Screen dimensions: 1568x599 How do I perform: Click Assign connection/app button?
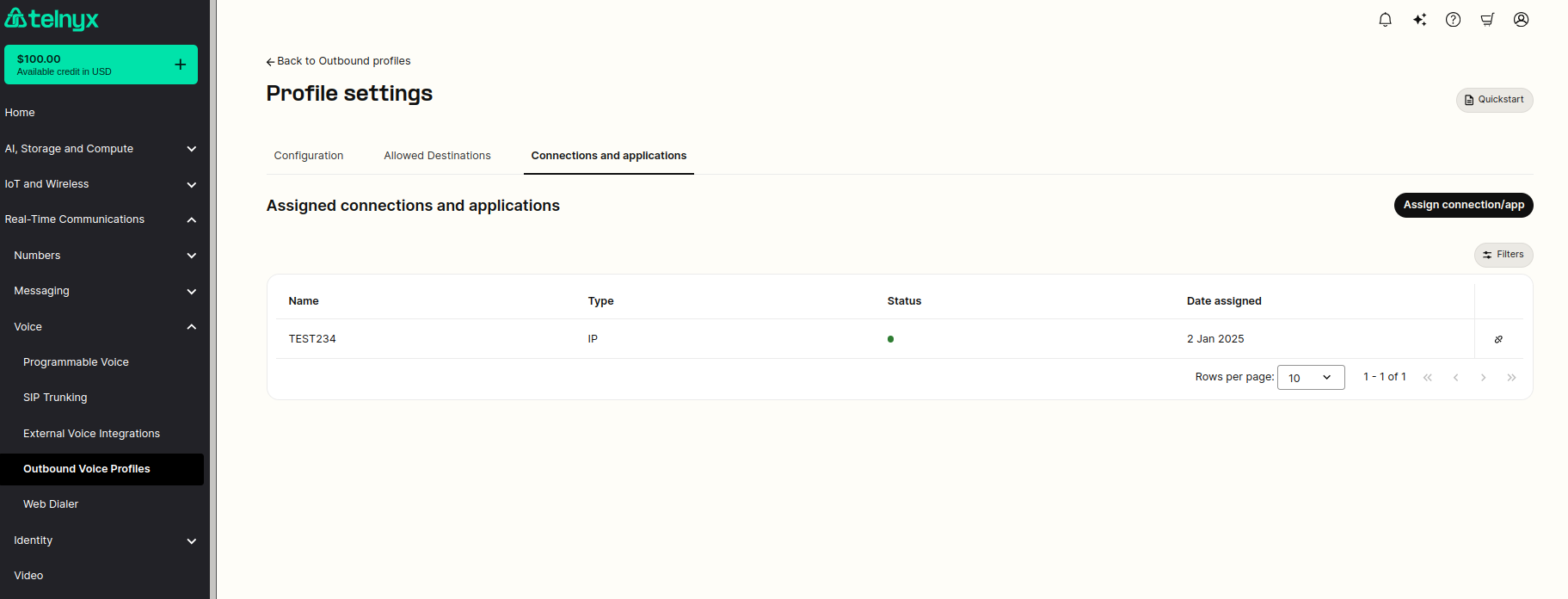pos(1463,205)
